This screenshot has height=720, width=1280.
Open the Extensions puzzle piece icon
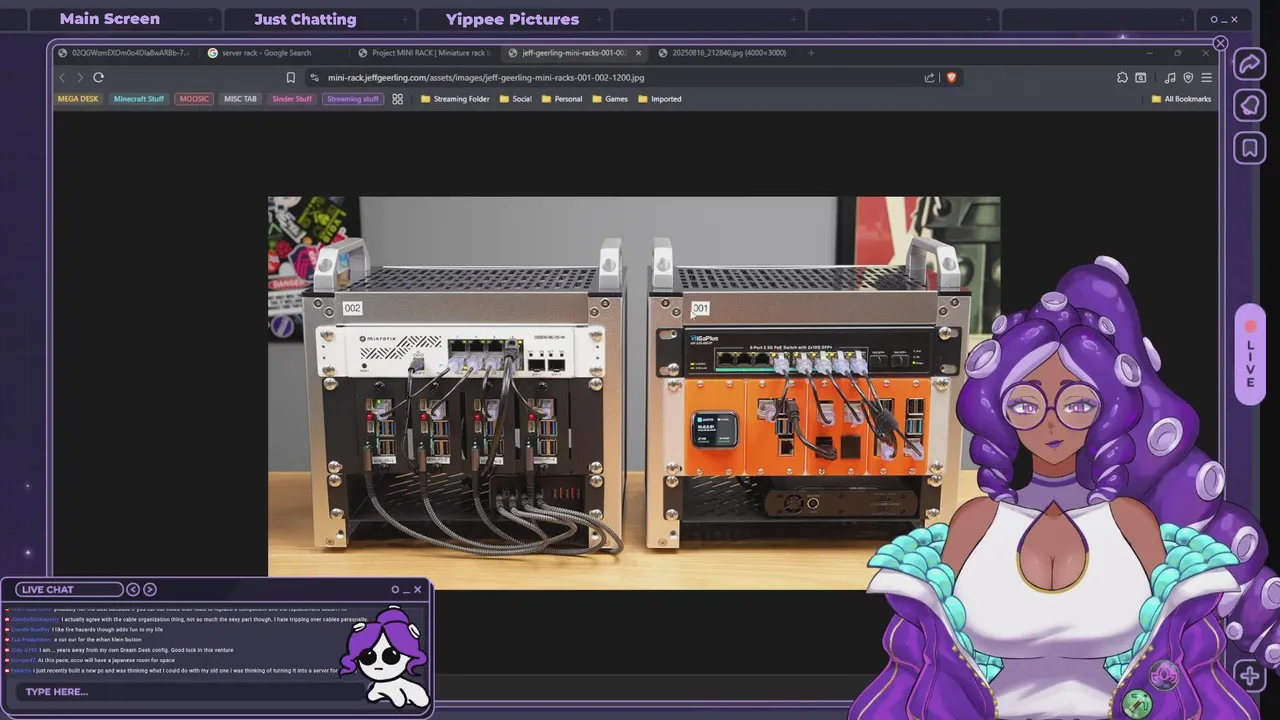1122,77
